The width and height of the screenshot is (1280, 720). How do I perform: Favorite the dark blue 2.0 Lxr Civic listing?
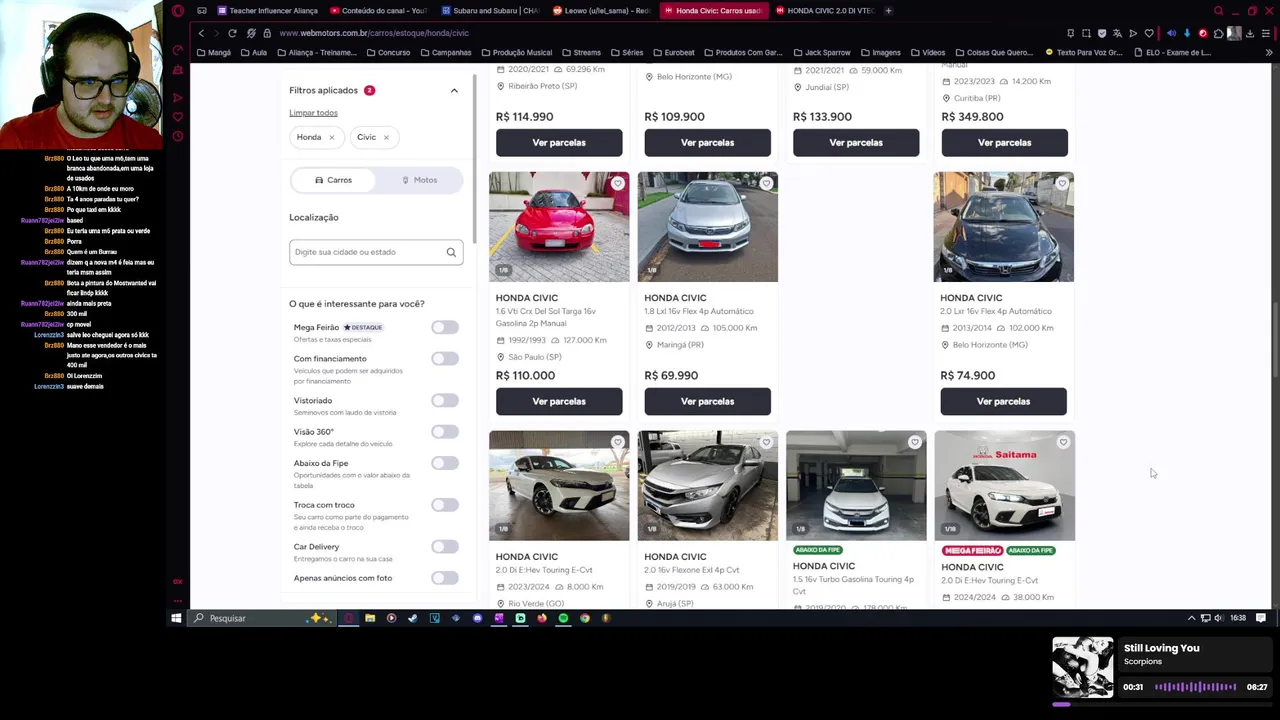pyautogui.click(x=1062, y=183)
